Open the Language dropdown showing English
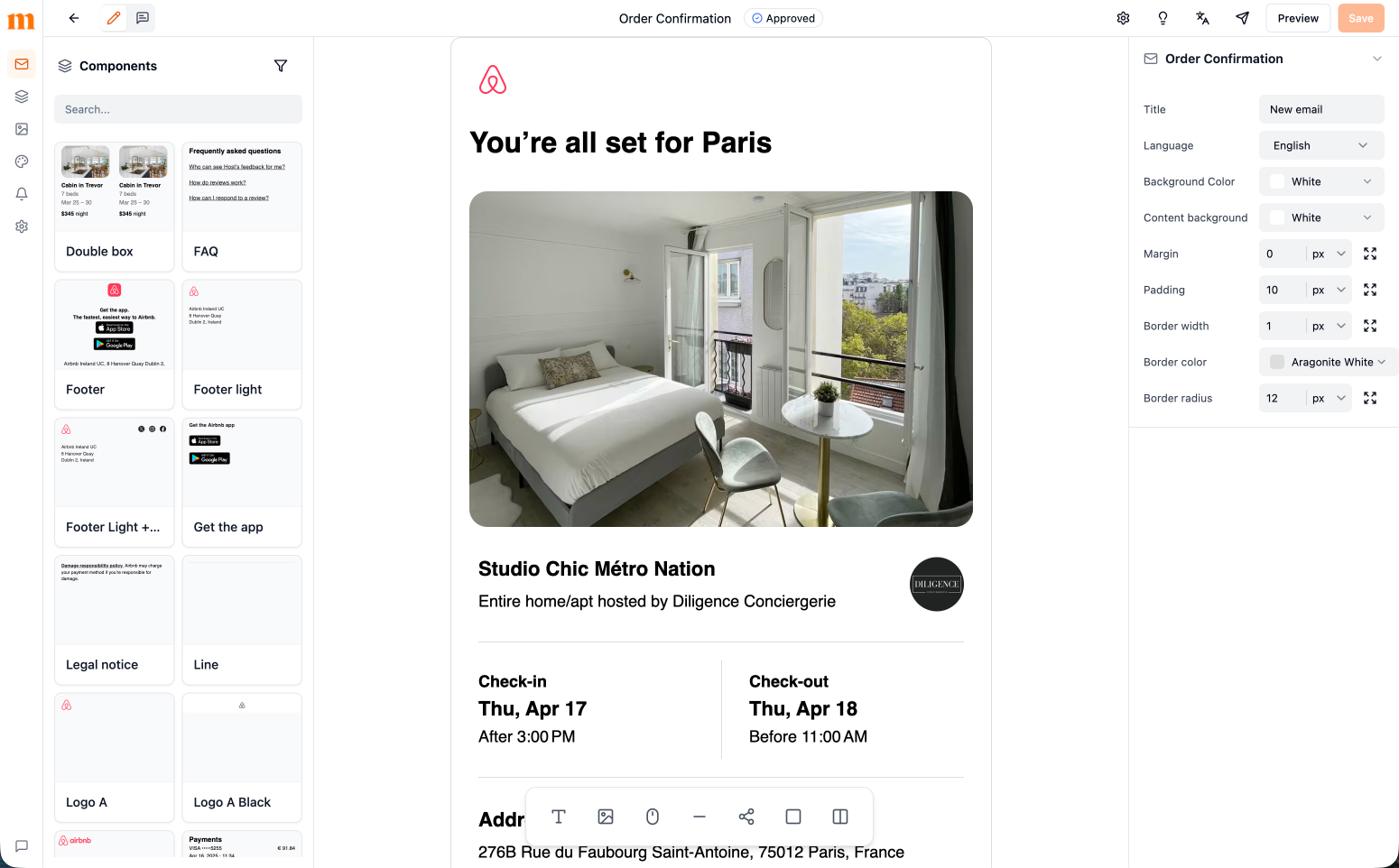The image size is (1399, 868). coord(1321,145)
